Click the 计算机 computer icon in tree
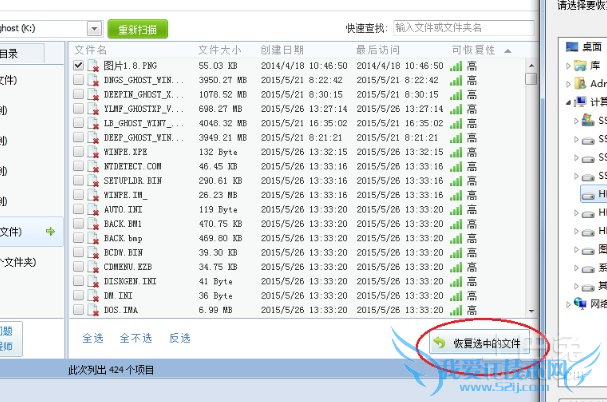Viewport: 607px width, 402px height. [x=580, y=101]
